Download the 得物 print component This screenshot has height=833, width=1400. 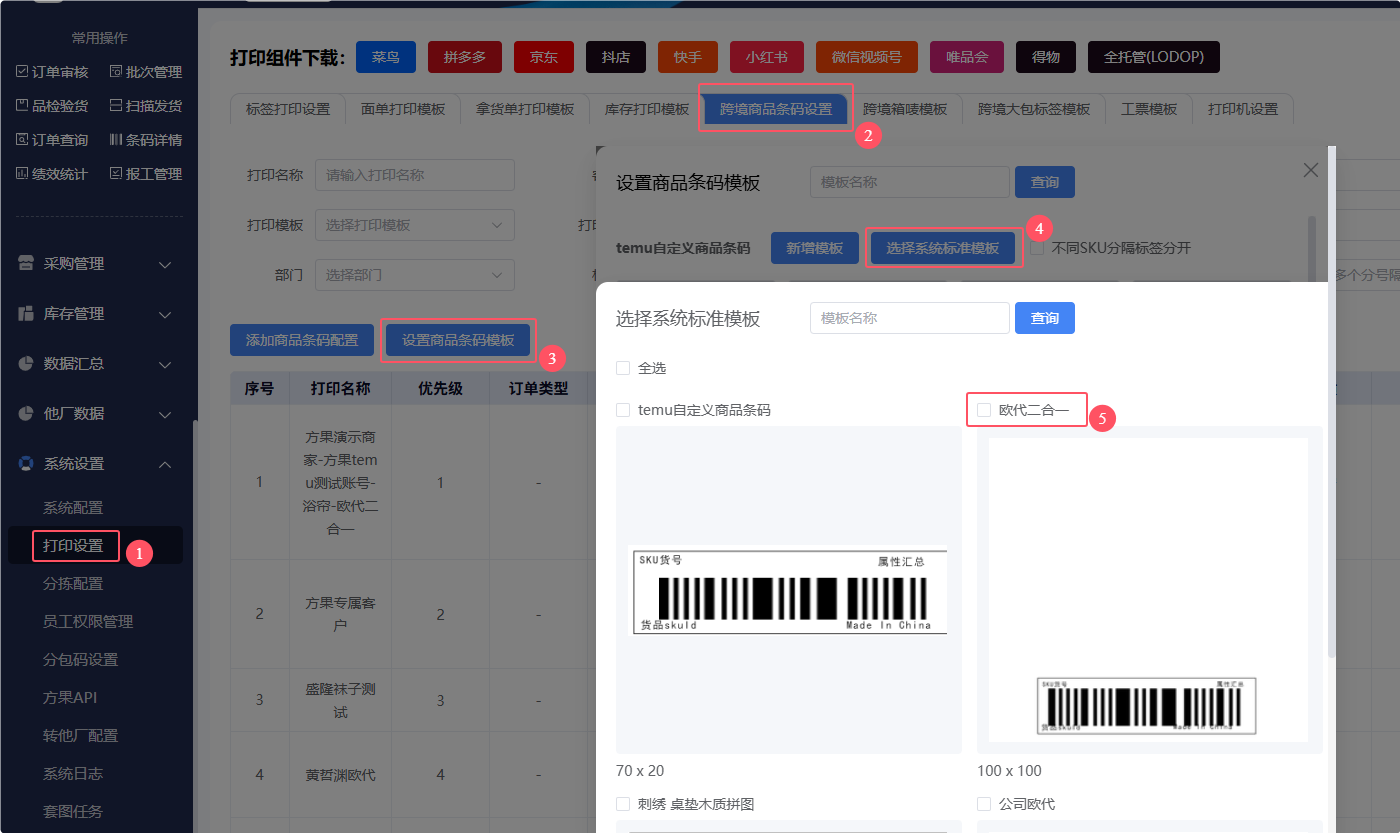point(1046,57)
